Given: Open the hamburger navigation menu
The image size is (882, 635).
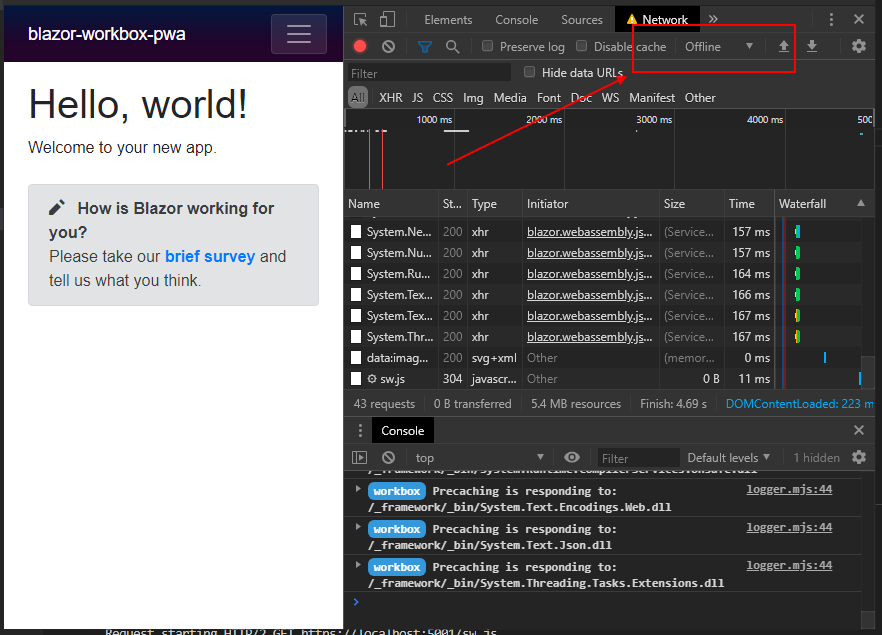Looking at the screenshot, I should [299, 34].
